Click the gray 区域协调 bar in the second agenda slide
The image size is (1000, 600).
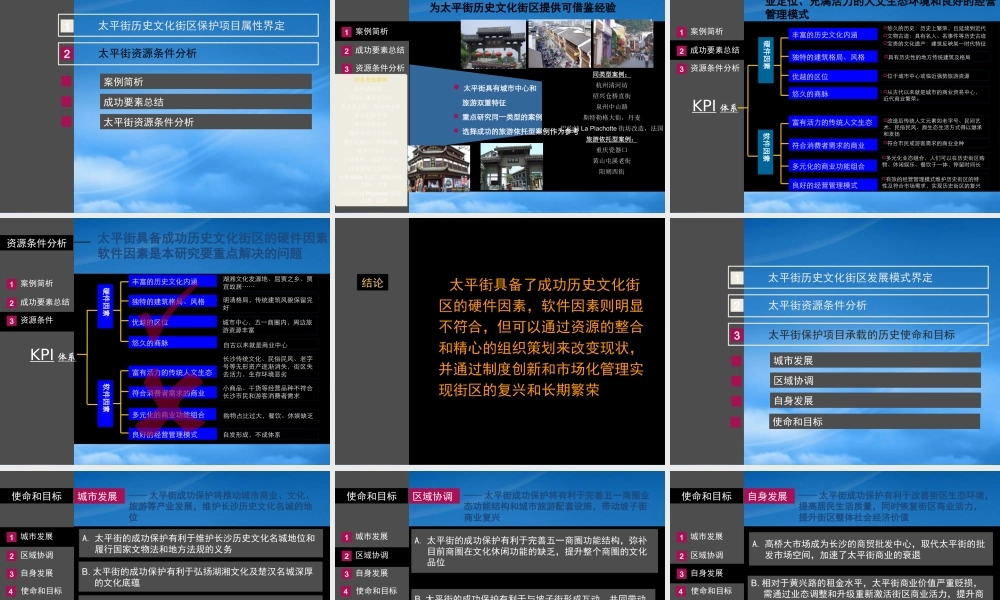875,381
